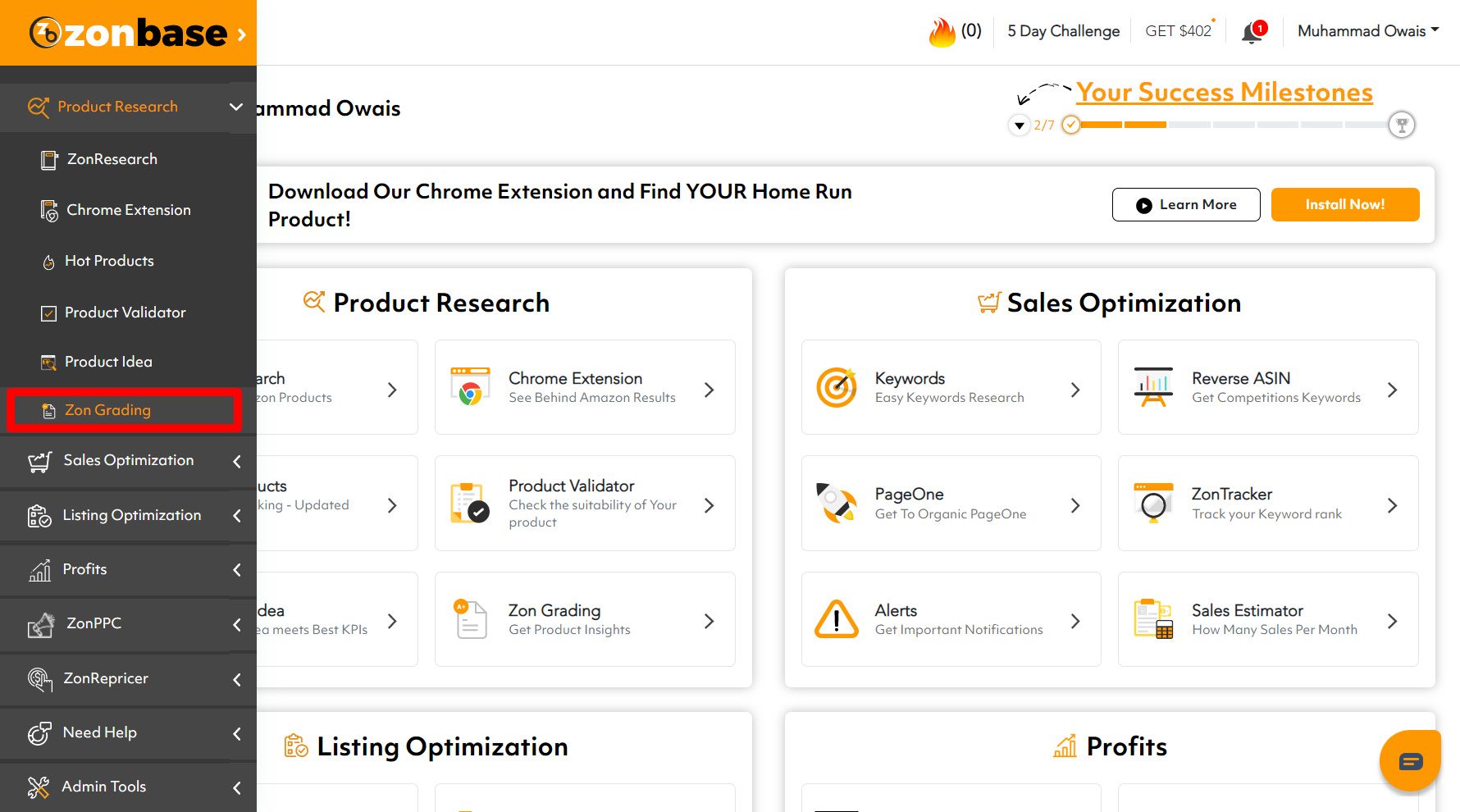The image size is (1460, 812).
Task: Click the Keywords target icon
Action: (x=837, y=387)
